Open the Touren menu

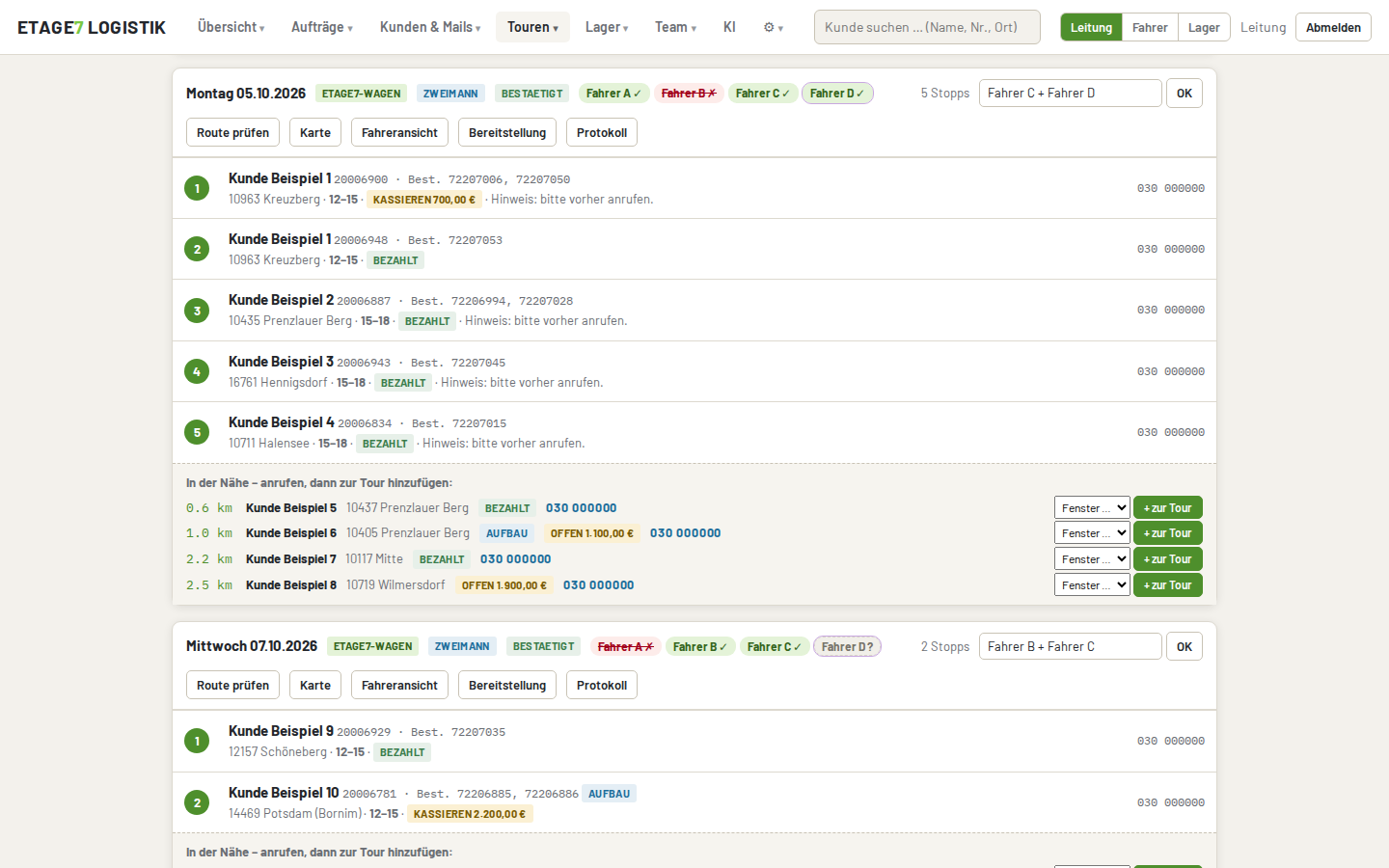click(x=532, y=27)
